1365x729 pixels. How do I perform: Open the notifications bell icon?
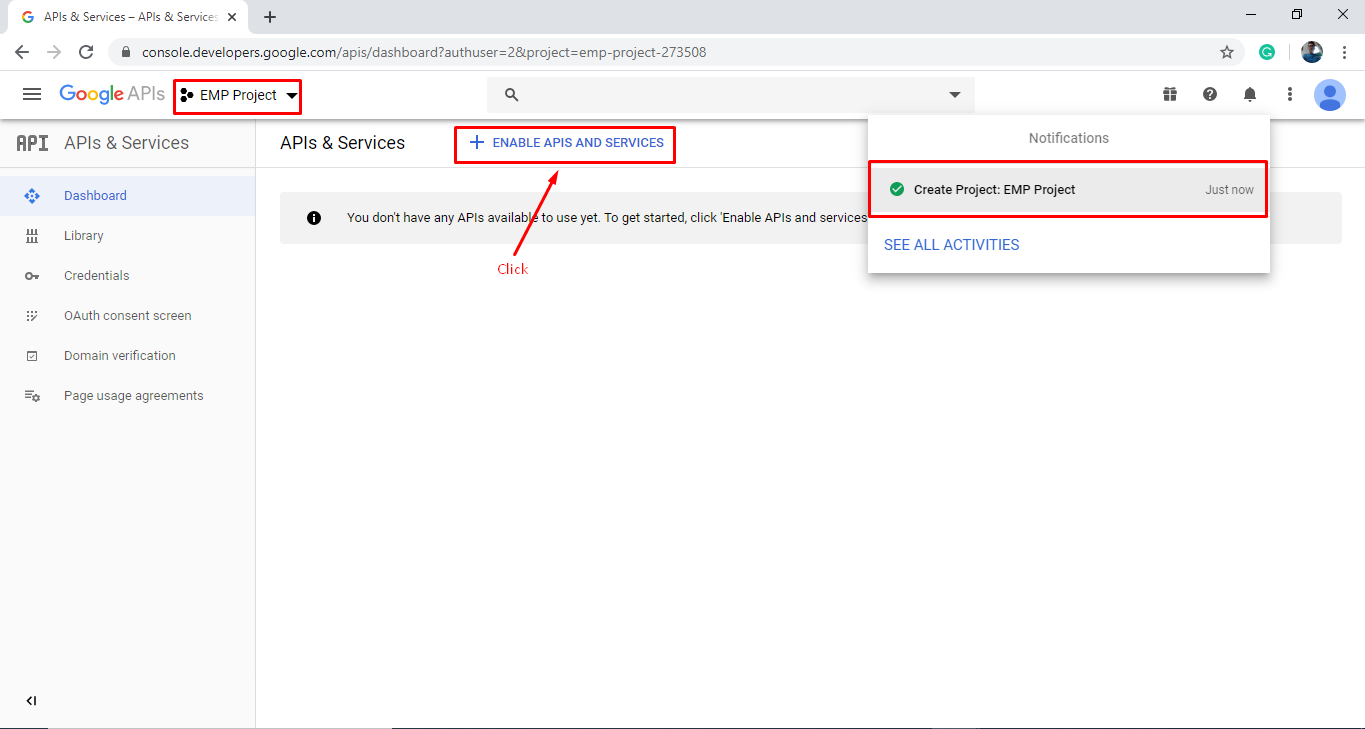tap(1249, 93)
